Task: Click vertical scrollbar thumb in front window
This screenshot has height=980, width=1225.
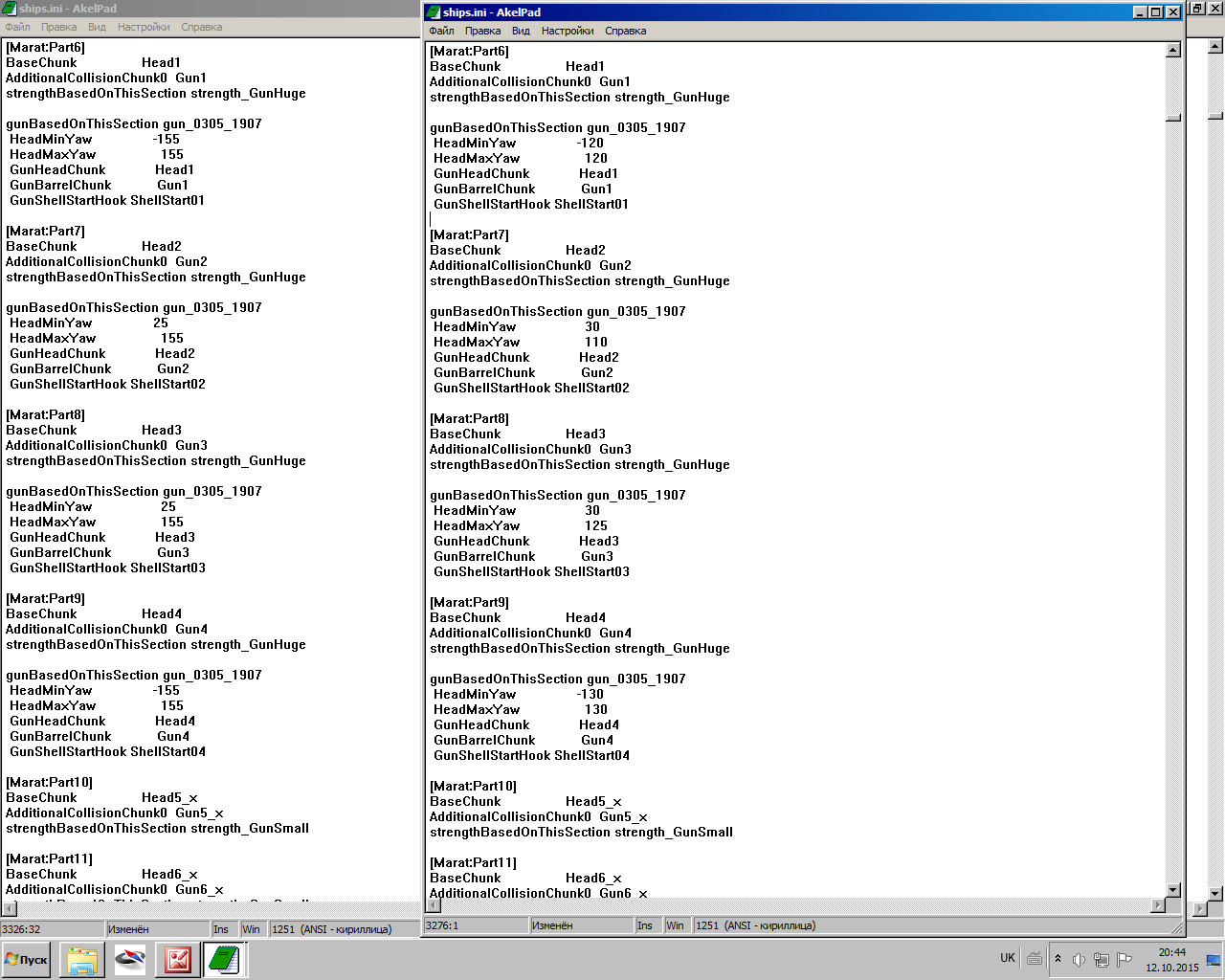Action: coord(1173,118)
